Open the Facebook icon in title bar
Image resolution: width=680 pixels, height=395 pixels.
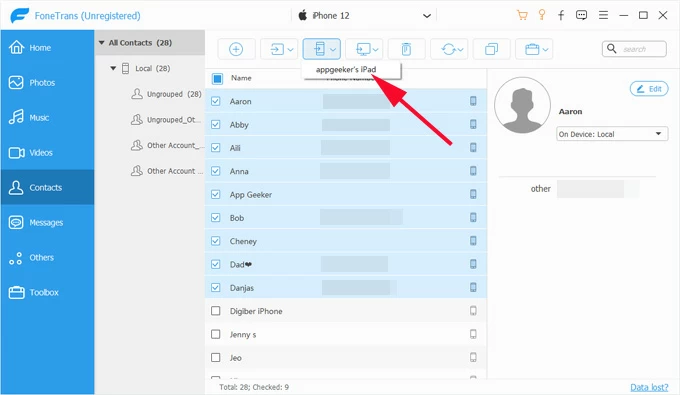[x=561, y=16]
